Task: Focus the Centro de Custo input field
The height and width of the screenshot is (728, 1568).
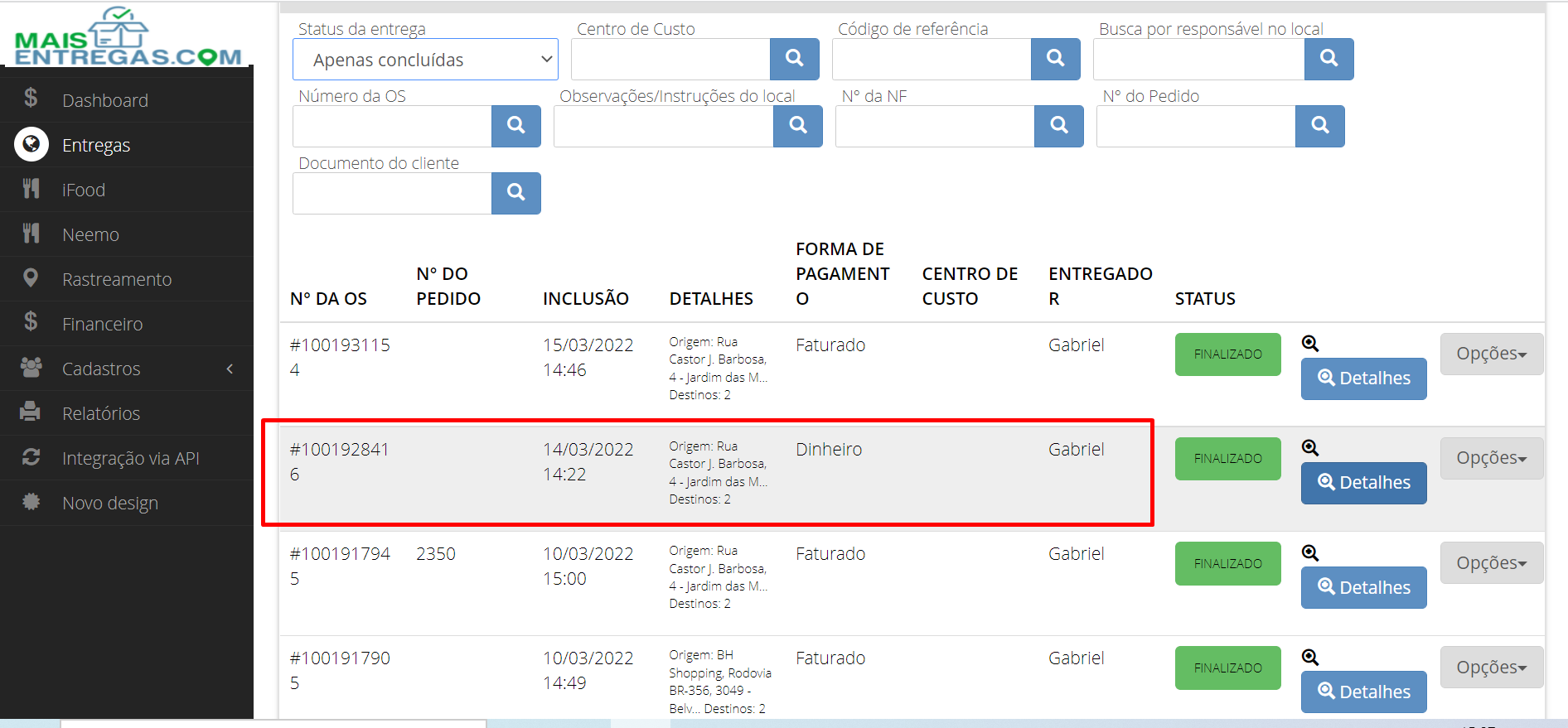Action: (x=670, y=60)
